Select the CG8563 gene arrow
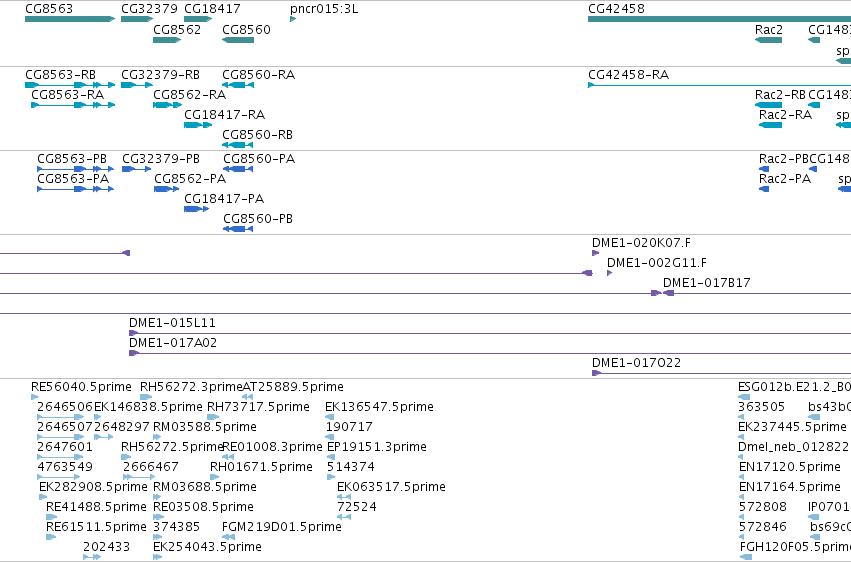 [x=70, y=19]
